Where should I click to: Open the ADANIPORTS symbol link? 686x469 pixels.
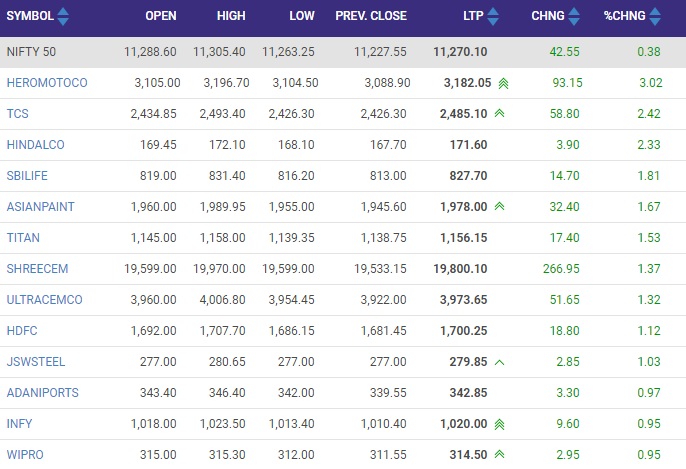pos(42,393)
